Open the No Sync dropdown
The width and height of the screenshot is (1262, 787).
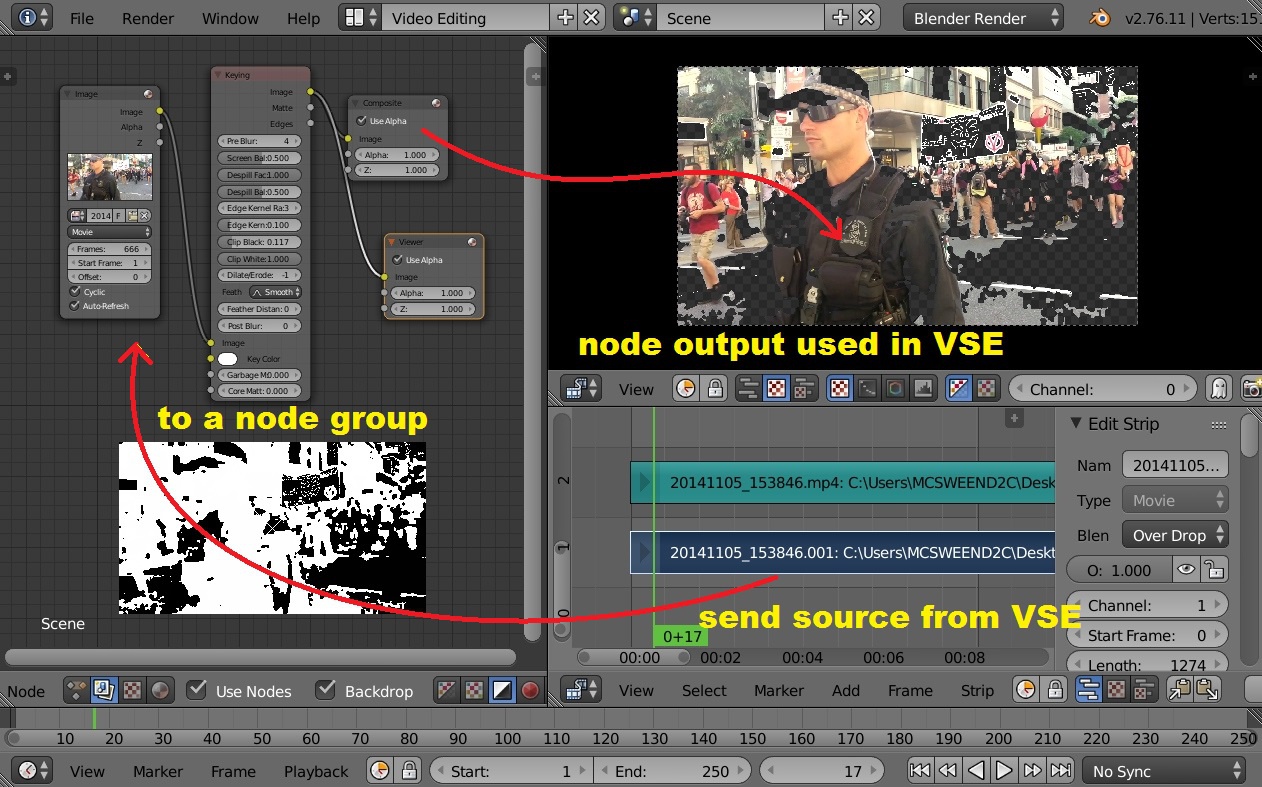point(1164,771)
